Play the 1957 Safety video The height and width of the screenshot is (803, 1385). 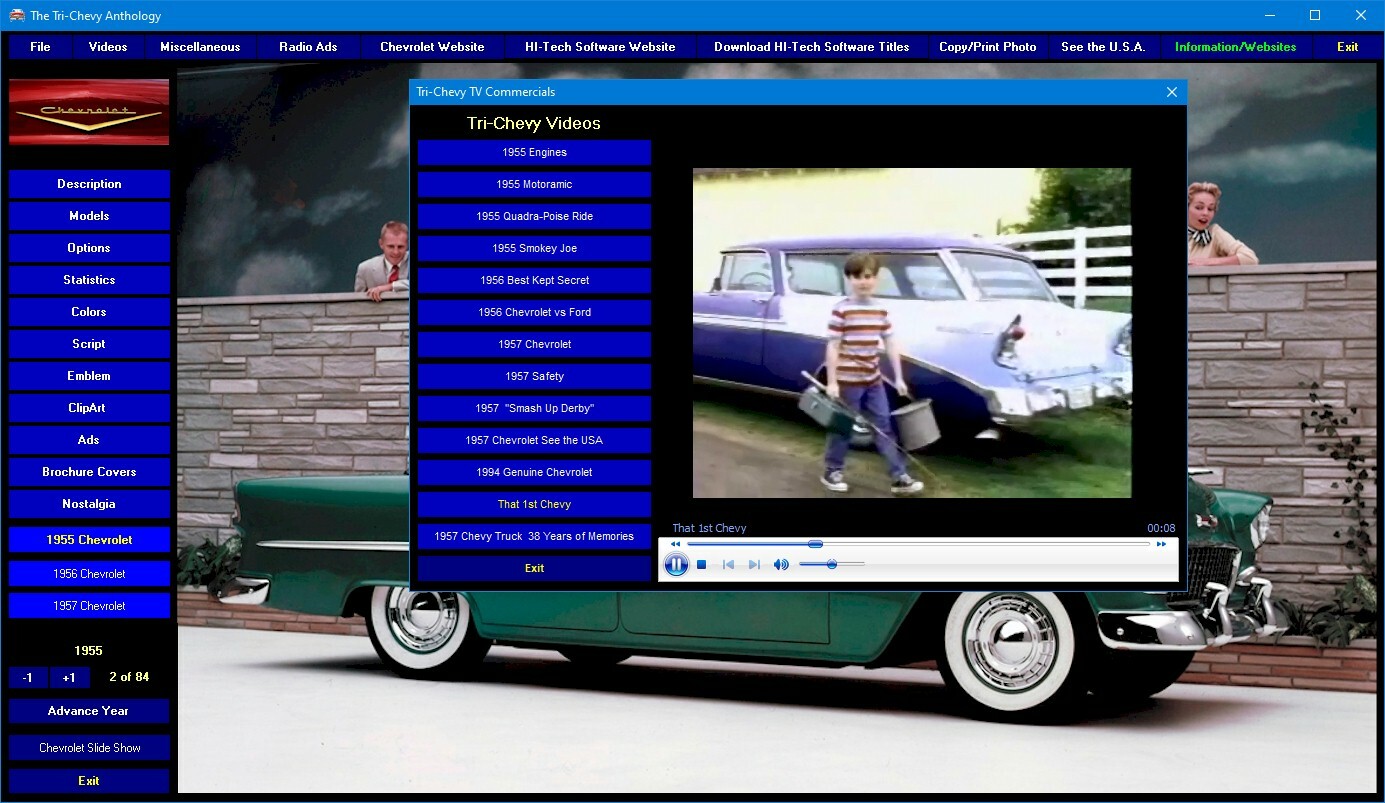click(x=534, y=376)
